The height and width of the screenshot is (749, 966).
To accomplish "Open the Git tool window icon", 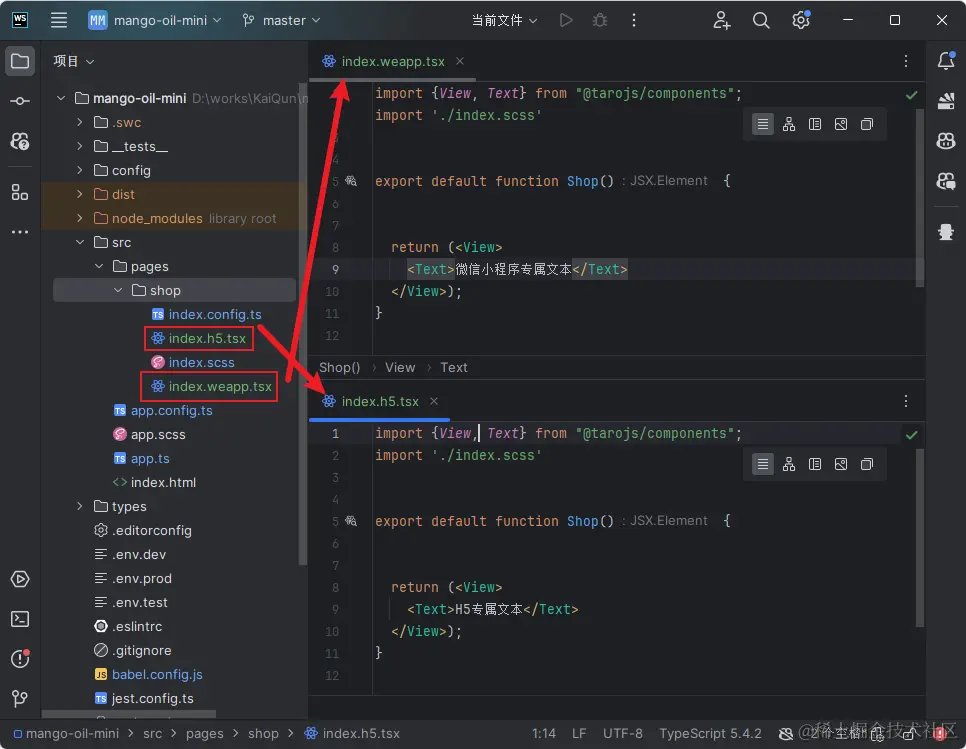I will 20,698.
